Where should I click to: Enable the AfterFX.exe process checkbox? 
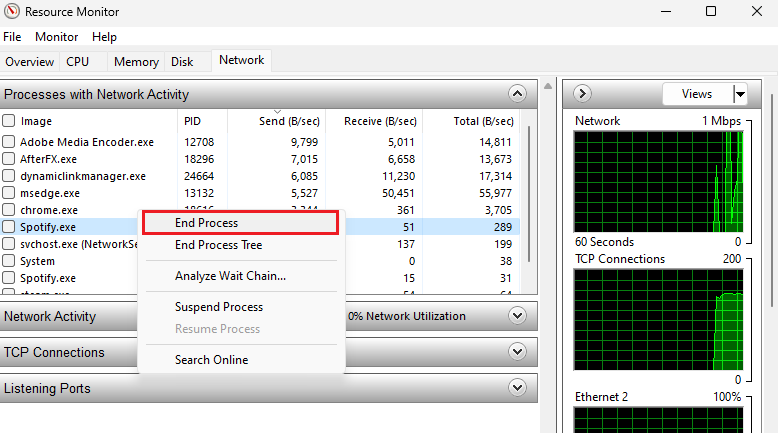click(9, 159)
